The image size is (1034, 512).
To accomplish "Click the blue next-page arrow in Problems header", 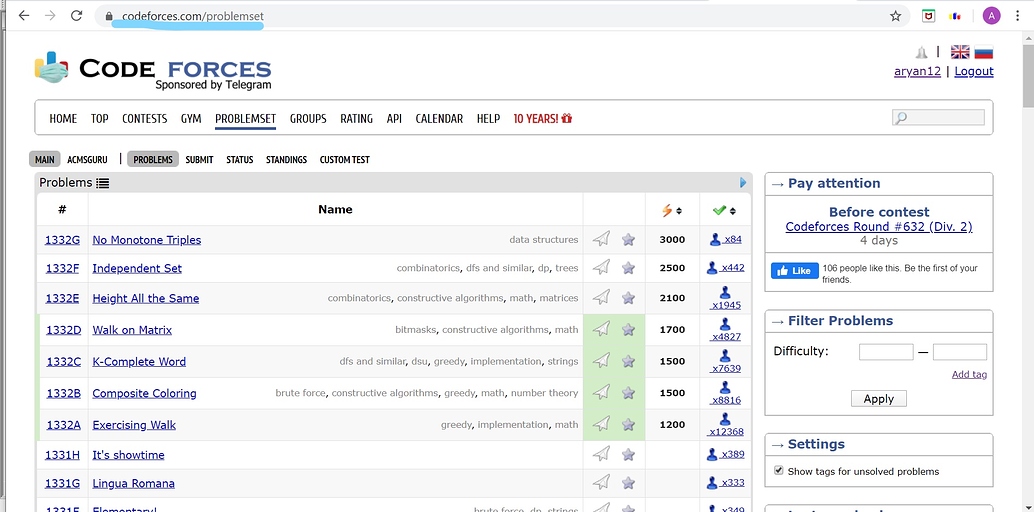I will pyautogui.click(x=743, y=183).
